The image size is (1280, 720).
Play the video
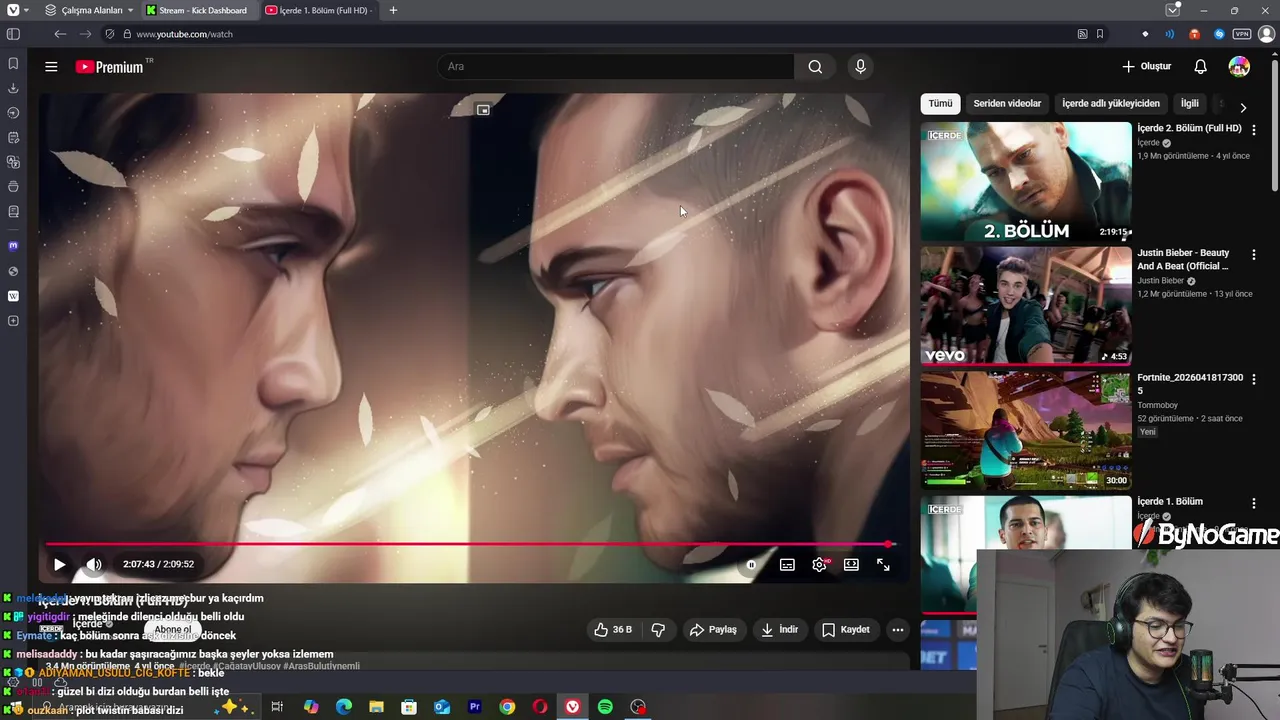pos(59,565)
